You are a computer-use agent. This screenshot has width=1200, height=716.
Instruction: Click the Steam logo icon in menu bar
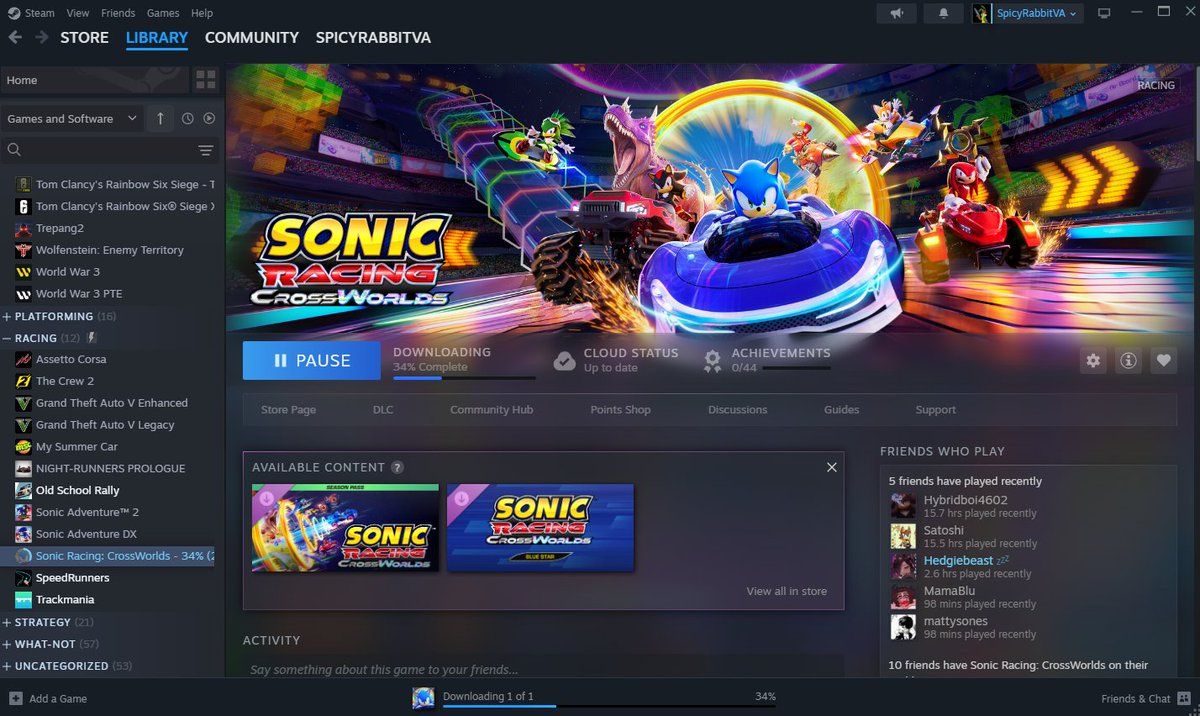[x=14, y=13]
